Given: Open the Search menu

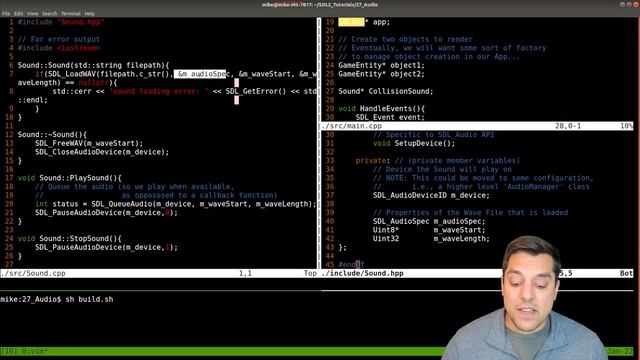Looking at the screenshot, I should pos(49,13).
